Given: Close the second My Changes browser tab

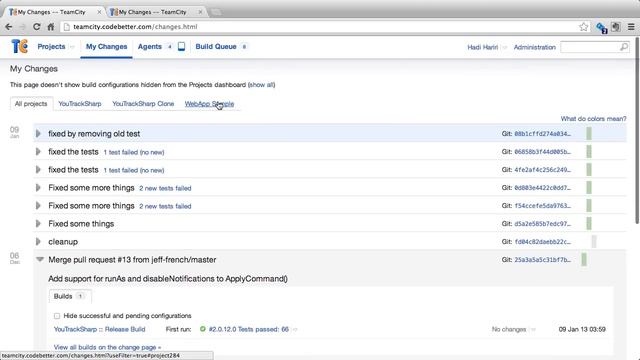Looking at the screenshot, I should 200,12.
